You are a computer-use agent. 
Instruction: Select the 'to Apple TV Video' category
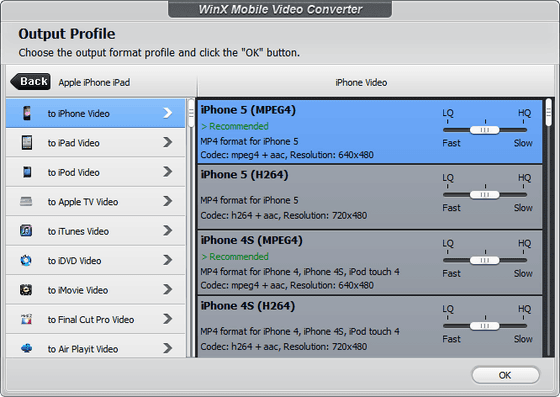pyautogui.click(x=95, y=201)
